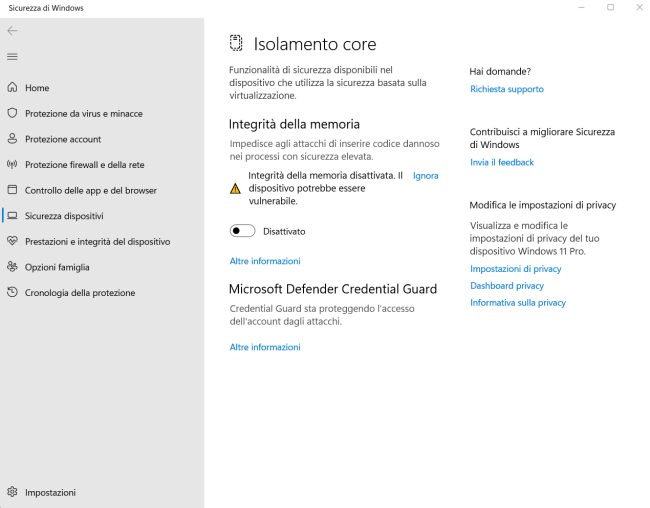Click the Invia il feedback link
The width and height of the screenshot is (650, 508).
pyautogui.click(x=502, y=162)
